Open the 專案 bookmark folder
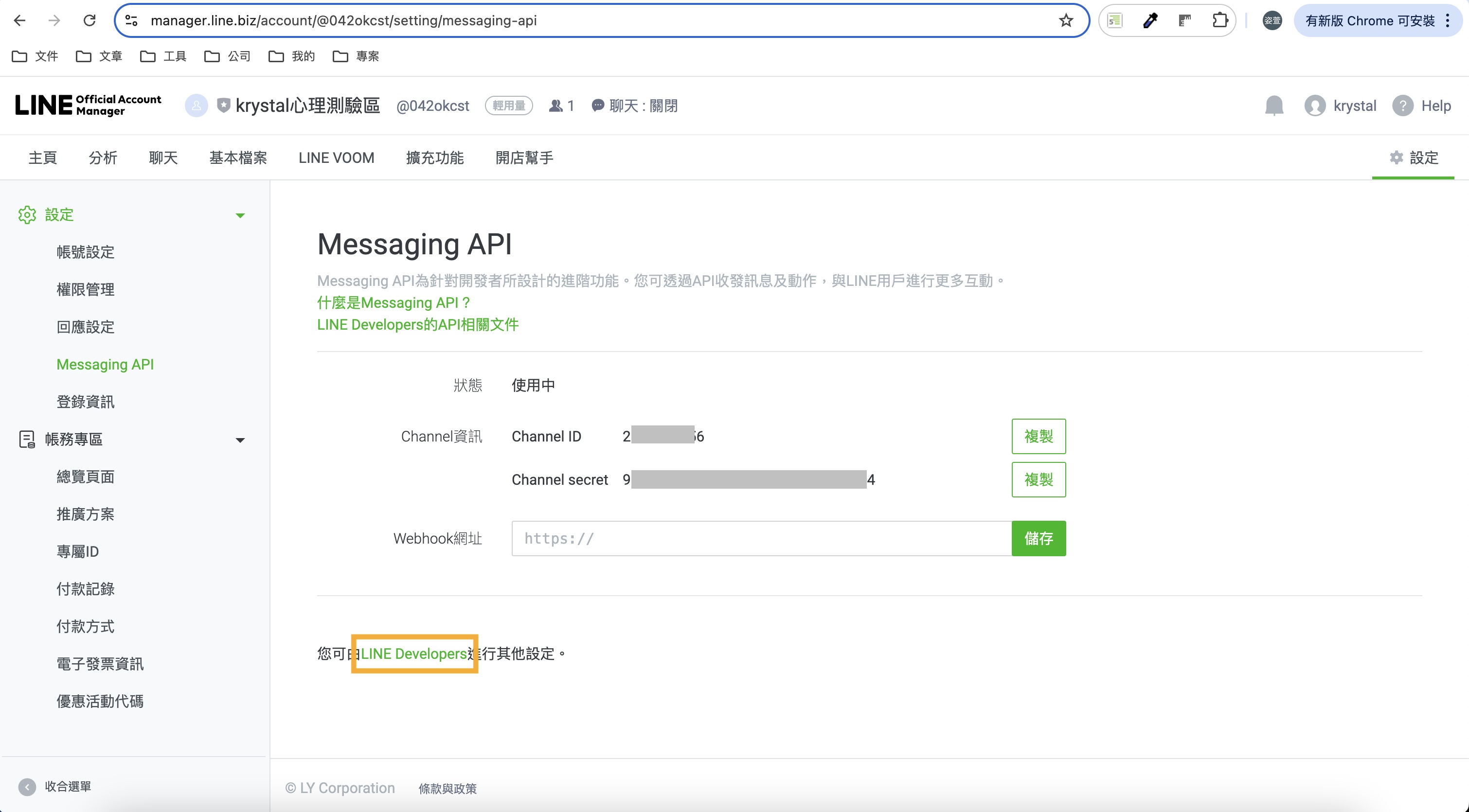Viewport: 1469px width, 812px height. click(356, 56)
